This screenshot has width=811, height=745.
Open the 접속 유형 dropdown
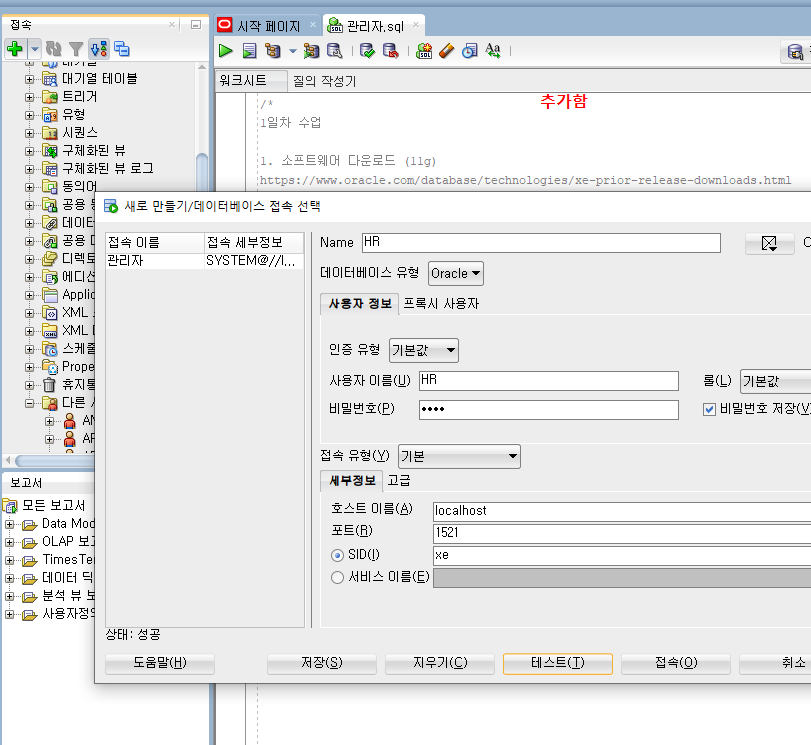point(459,456)
